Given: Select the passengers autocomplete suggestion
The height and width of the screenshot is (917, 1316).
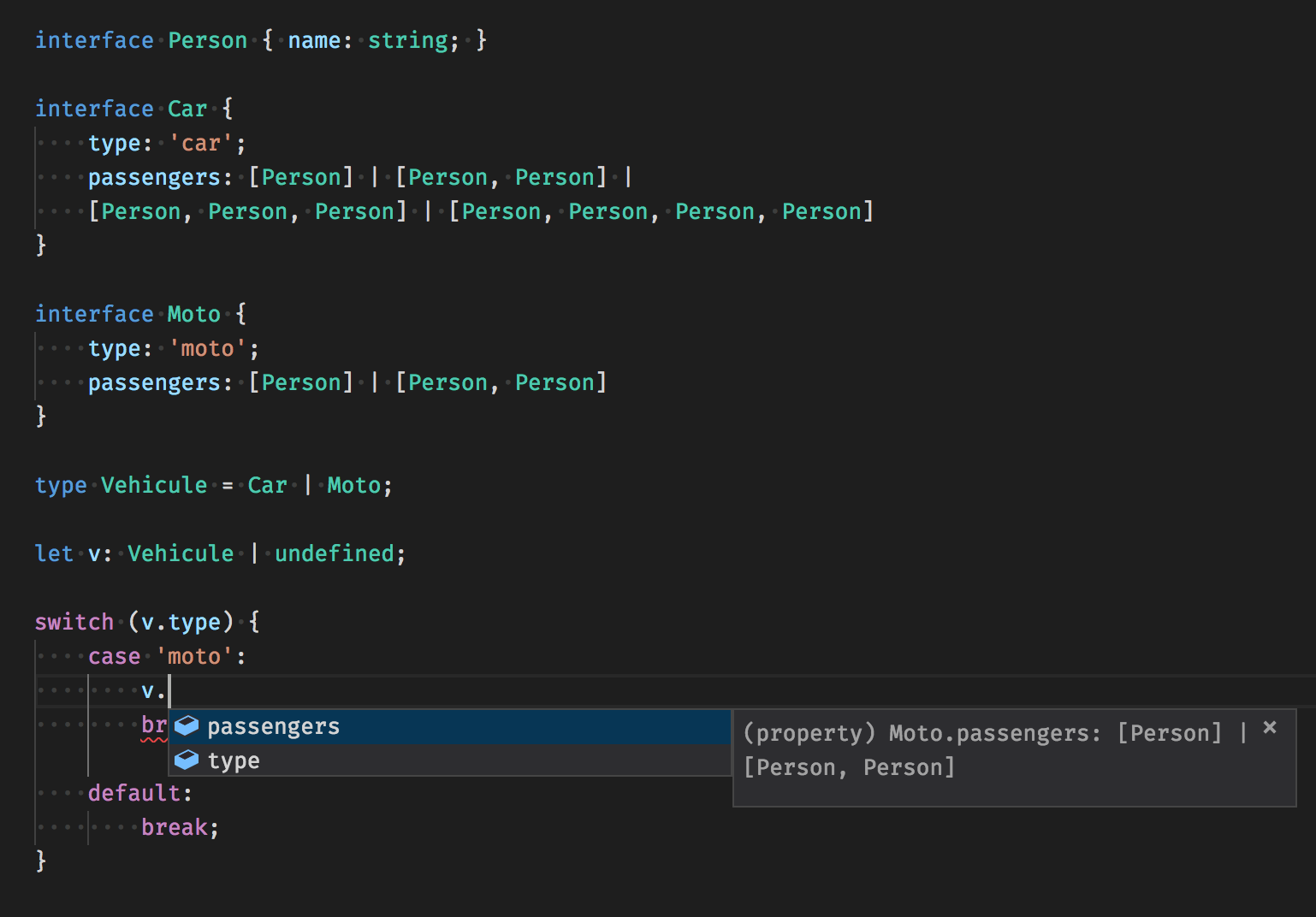Looking at the screenshot, I should pos(274,725).
